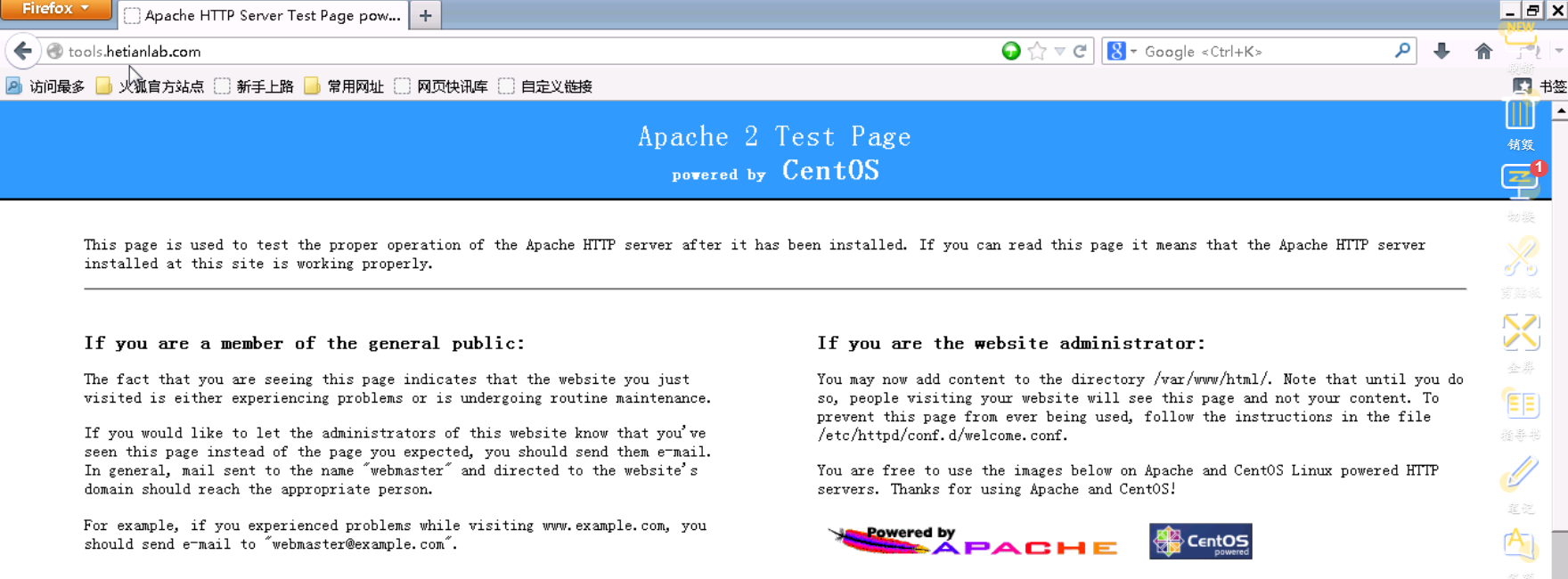
Task: Open the 自定义链接 bookmark
Action: 546,86
